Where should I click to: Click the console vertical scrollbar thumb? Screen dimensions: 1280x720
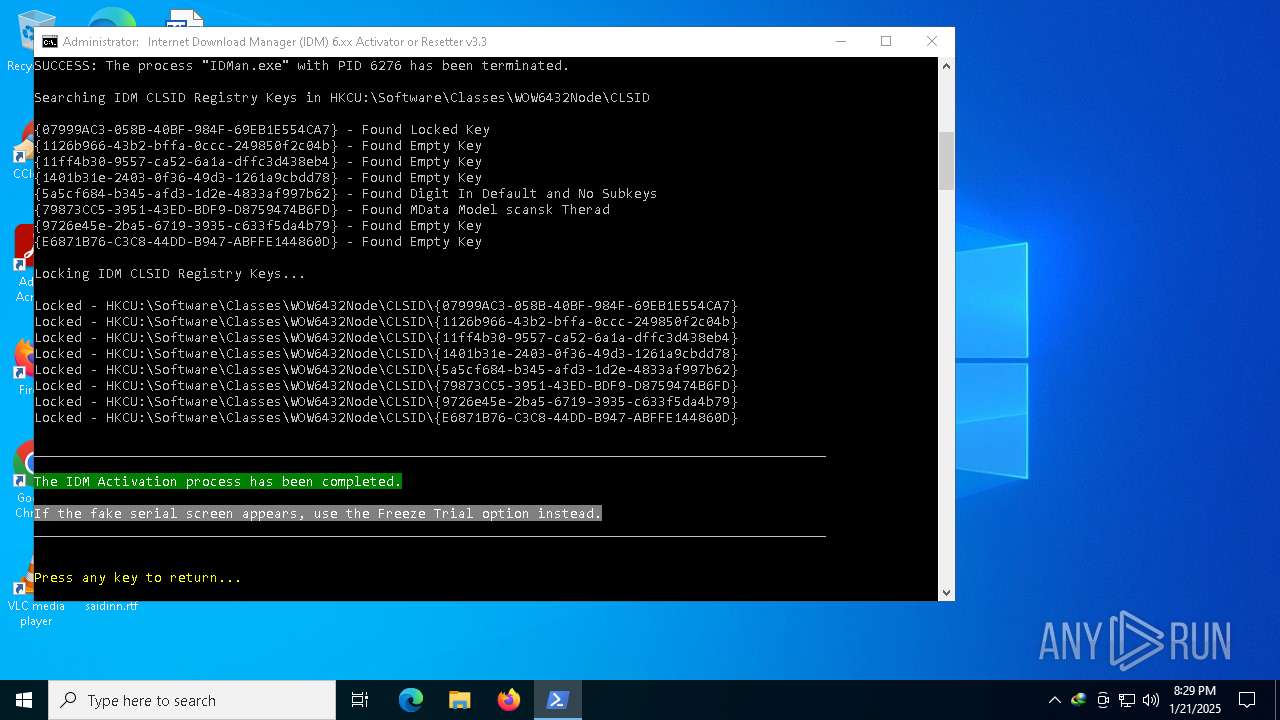(x=946, y=160)
